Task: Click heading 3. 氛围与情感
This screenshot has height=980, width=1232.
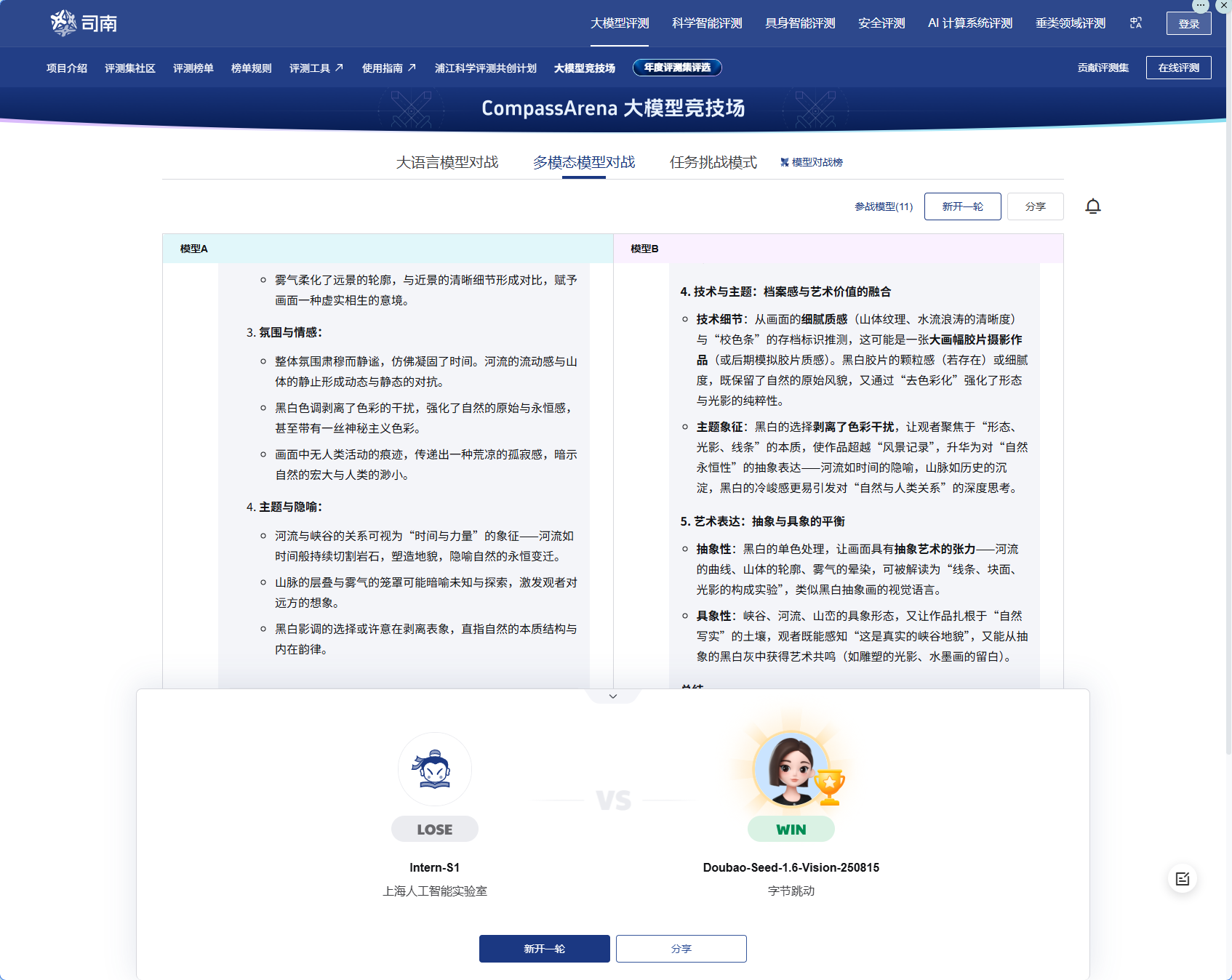Action: (284, 332)
